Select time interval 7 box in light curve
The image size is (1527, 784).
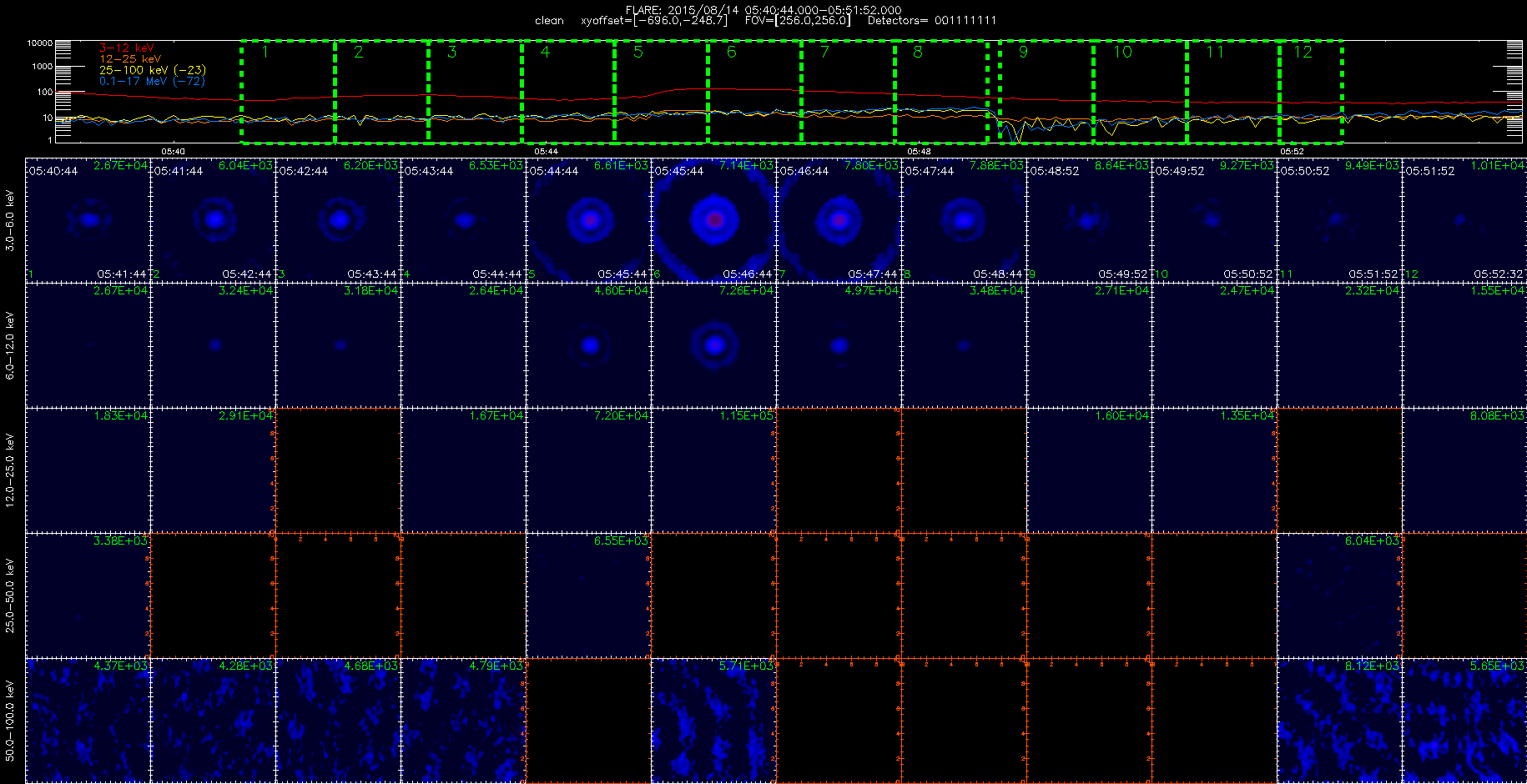click(849, 92)
